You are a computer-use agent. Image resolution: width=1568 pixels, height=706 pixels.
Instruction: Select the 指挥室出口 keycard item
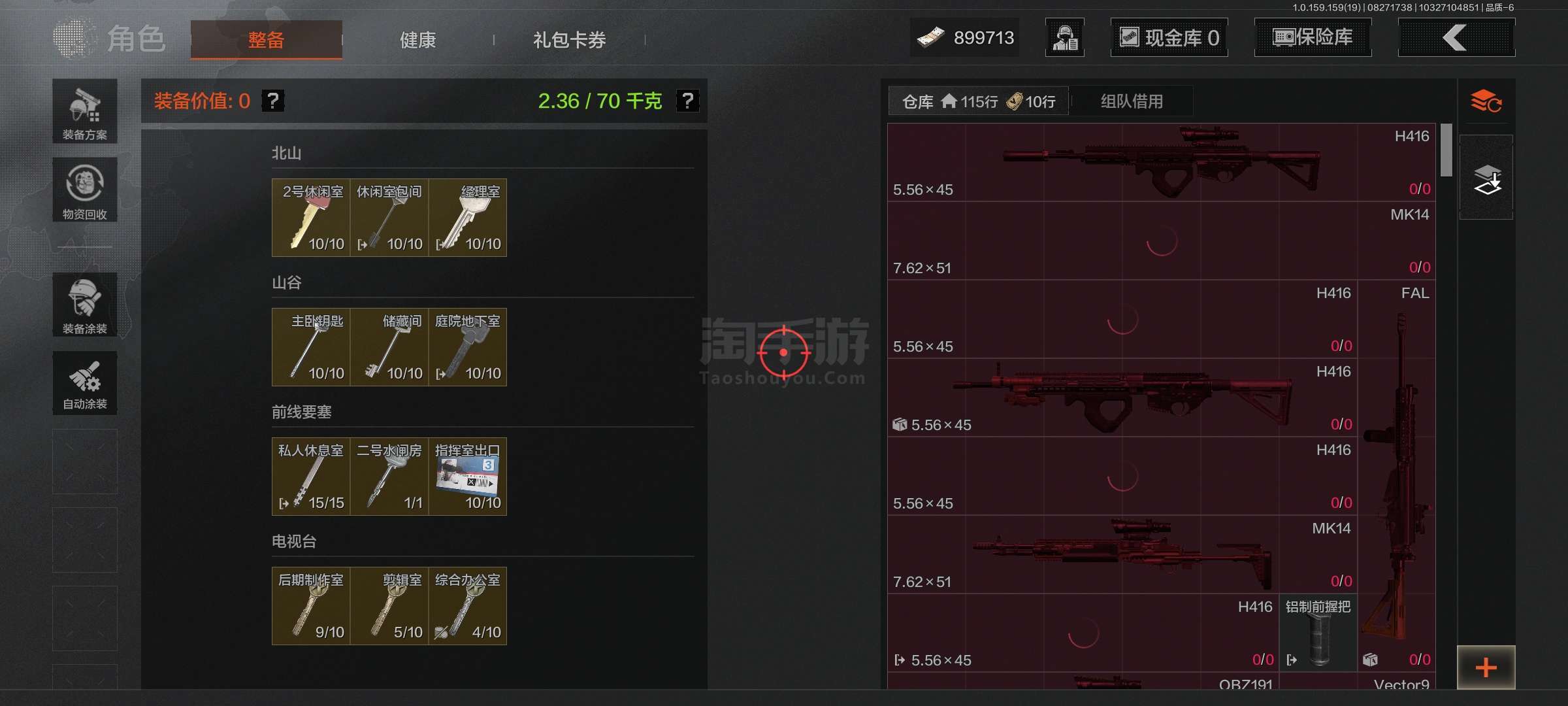pyautogui.click(x=468, y=477)
